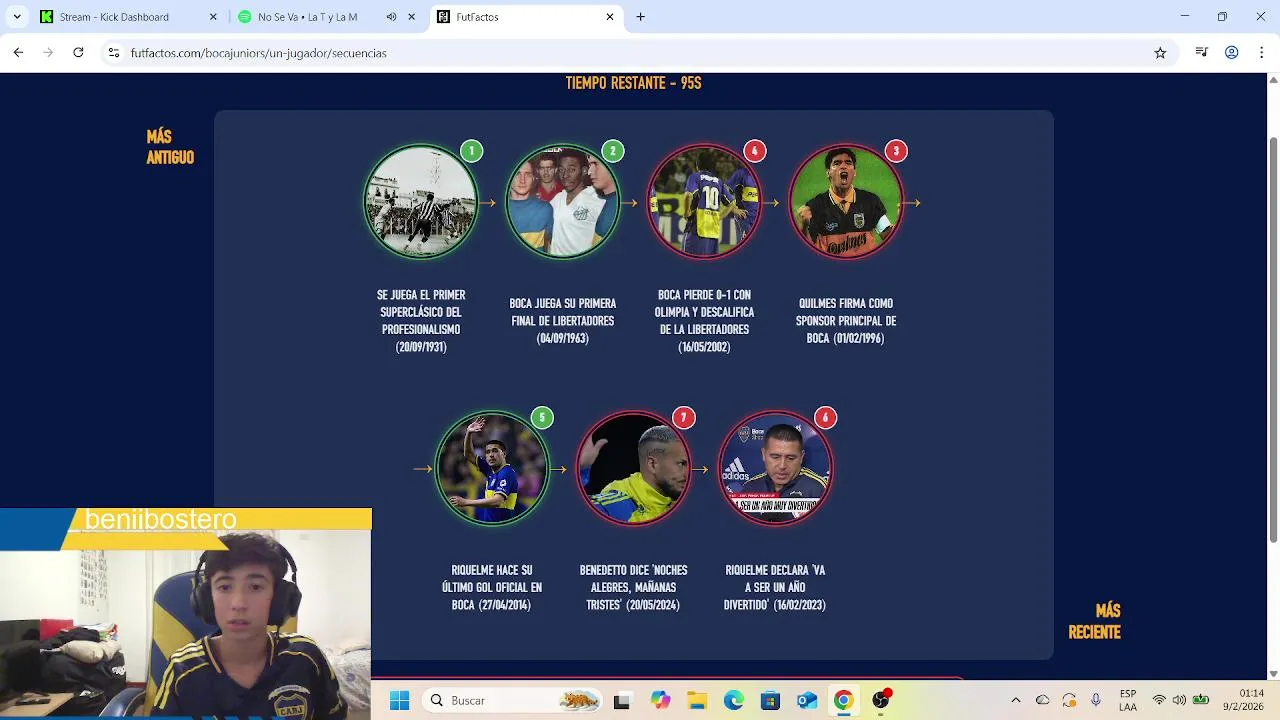Mute audio on the 'No Se Va' tab
This screenshot has width=1280, height=720.
pos(391,17)
